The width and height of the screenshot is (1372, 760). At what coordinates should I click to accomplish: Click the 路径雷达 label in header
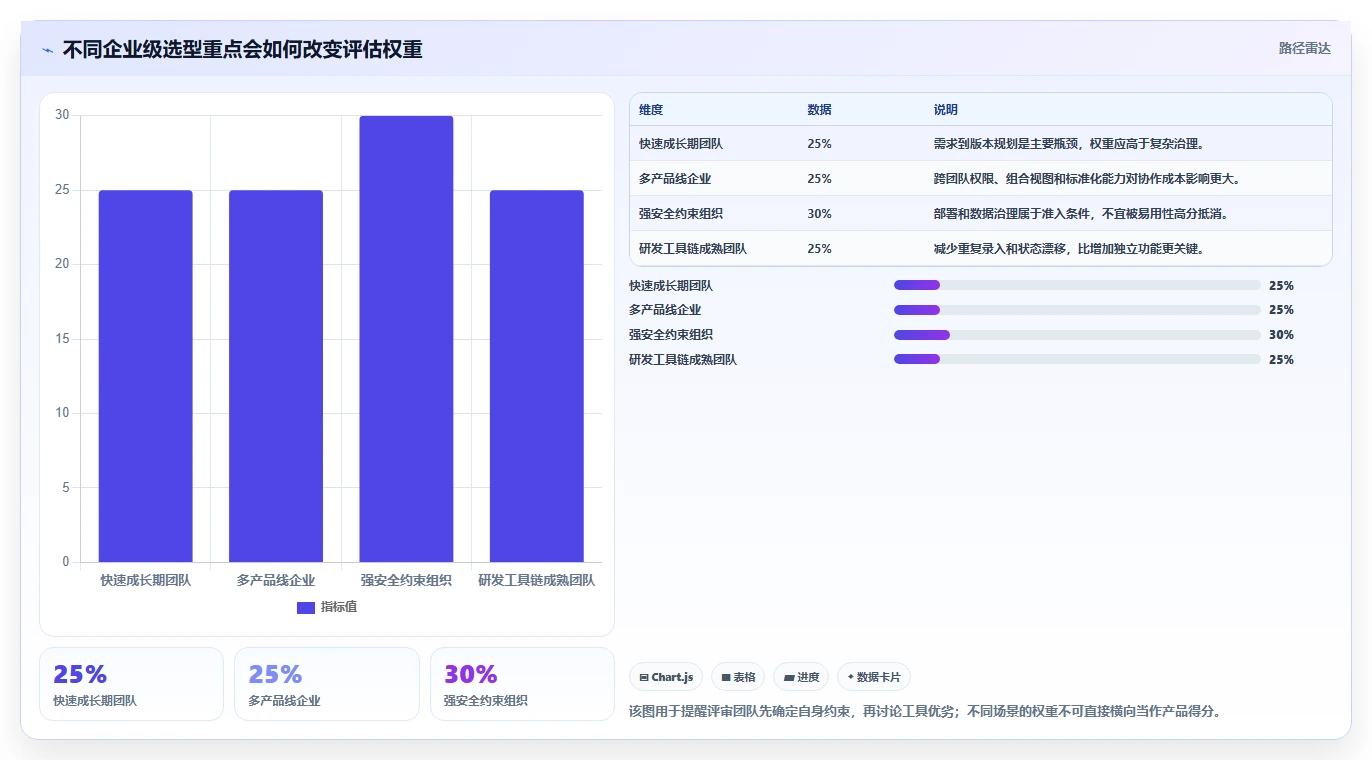(1305, 48)
